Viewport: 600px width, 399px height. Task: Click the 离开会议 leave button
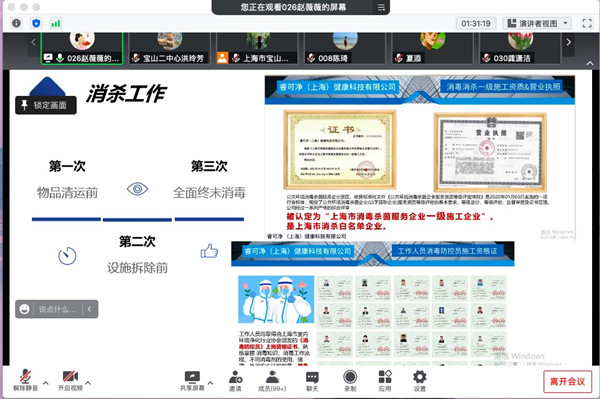[x=567, y=381]
